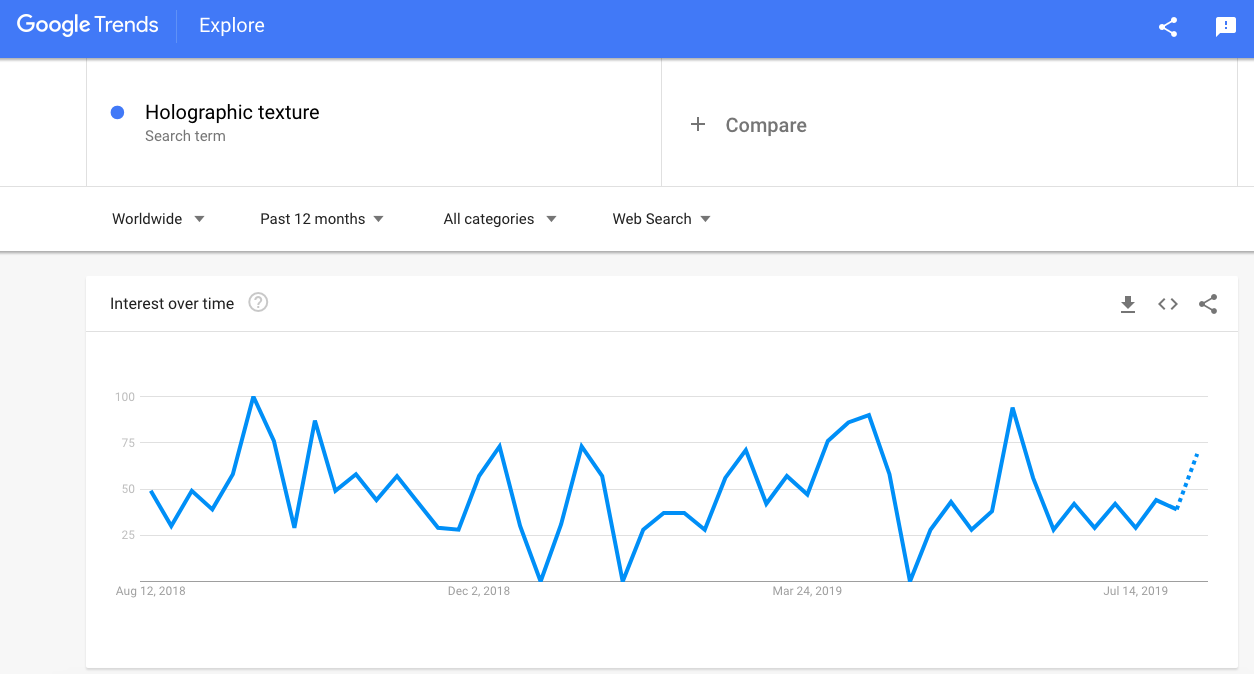Share the Interest over time chart
The height and width of the screenshot is (674, 1254).
point(1208,304)
